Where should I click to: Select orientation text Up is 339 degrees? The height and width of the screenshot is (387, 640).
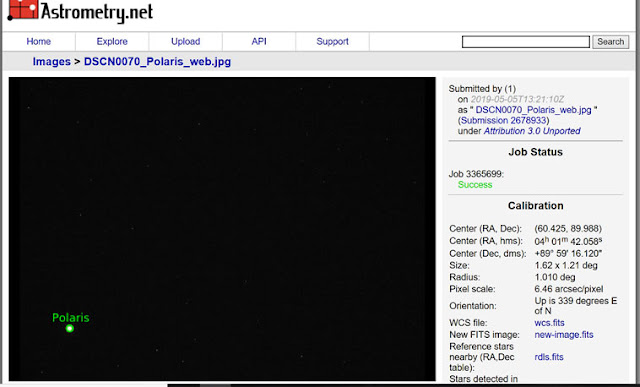571,301
